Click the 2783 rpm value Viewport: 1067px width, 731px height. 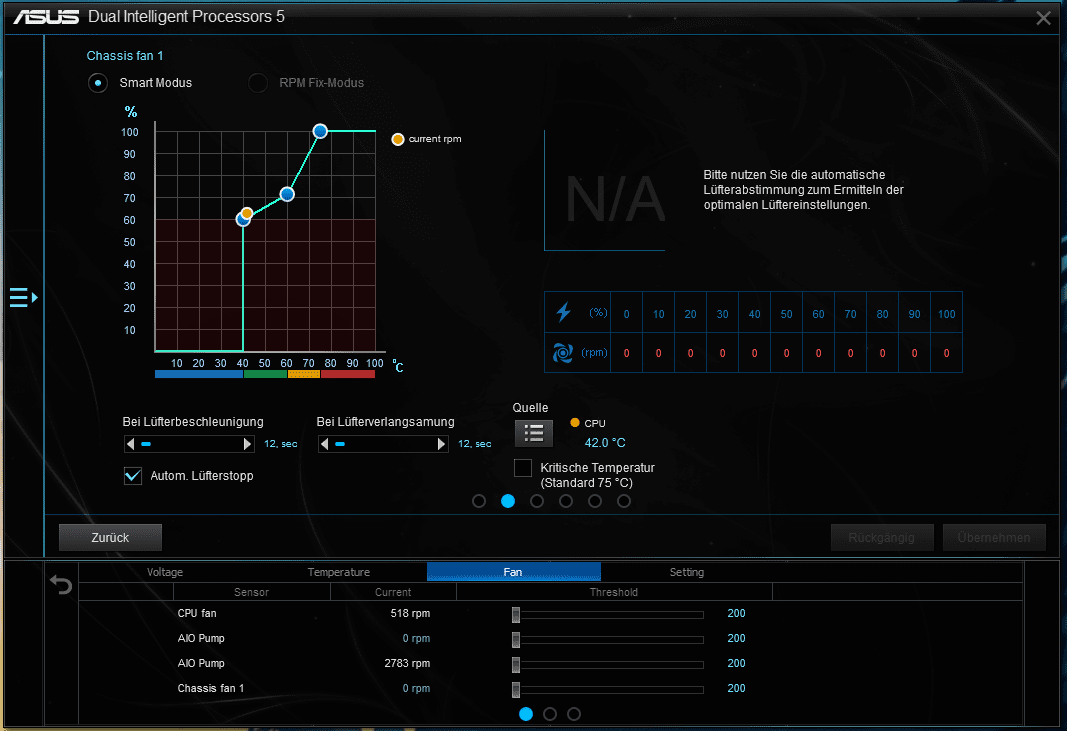(407, 663)
